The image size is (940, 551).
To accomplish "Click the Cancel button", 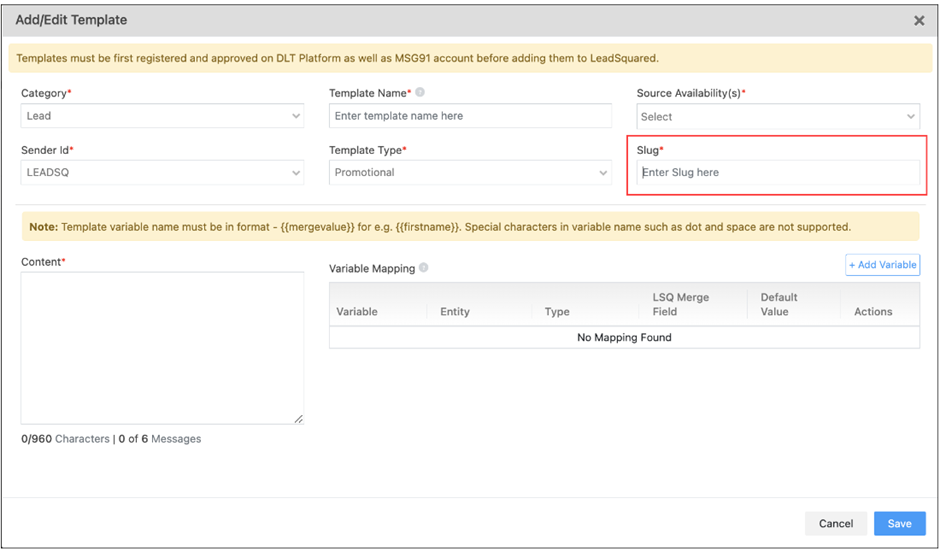I will point(835,523).
